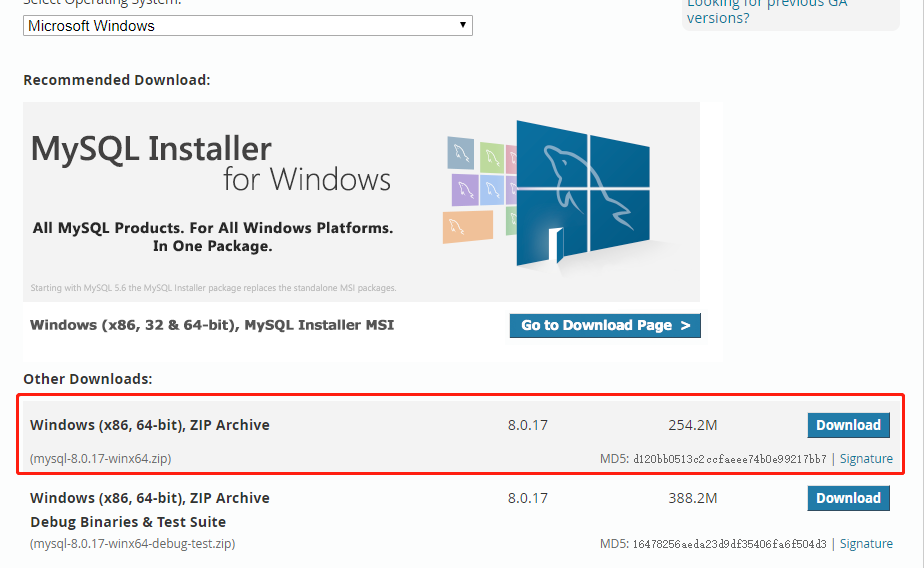Click the size value "254.2M"
The height and width of the screenshot is (568, 924).
(x=692, y=425)
